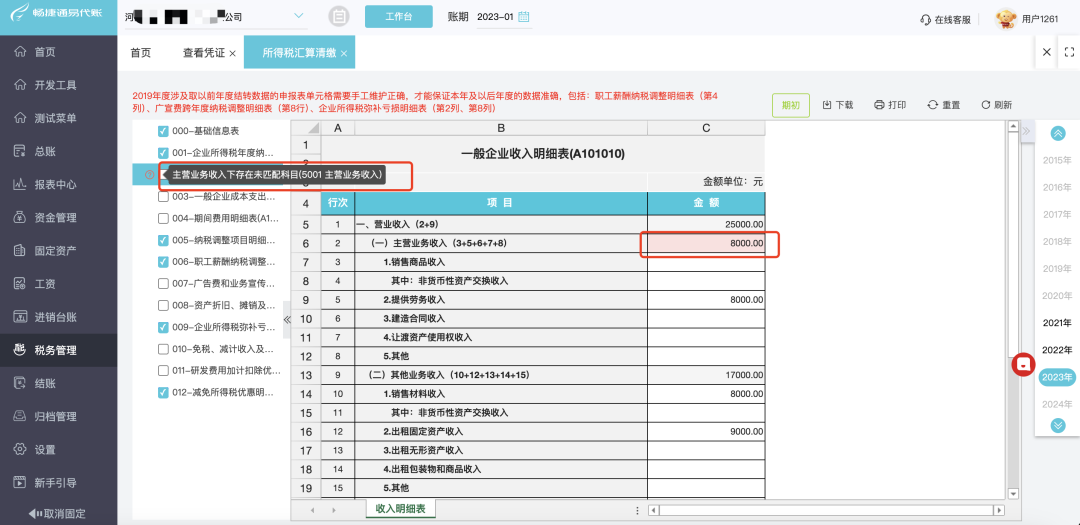Check 011-研发费用加计扣除 checkbox
The width and height of the screenshot is (1080, 525).
163,371
